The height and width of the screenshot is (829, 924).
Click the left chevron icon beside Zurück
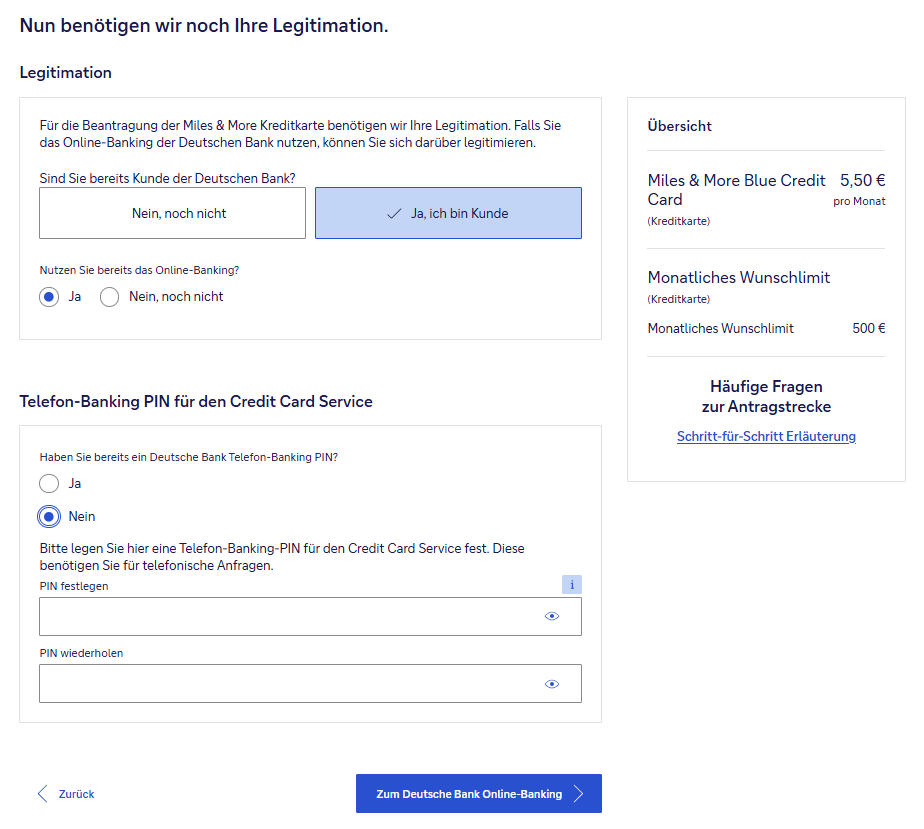(x=42, y=794)
